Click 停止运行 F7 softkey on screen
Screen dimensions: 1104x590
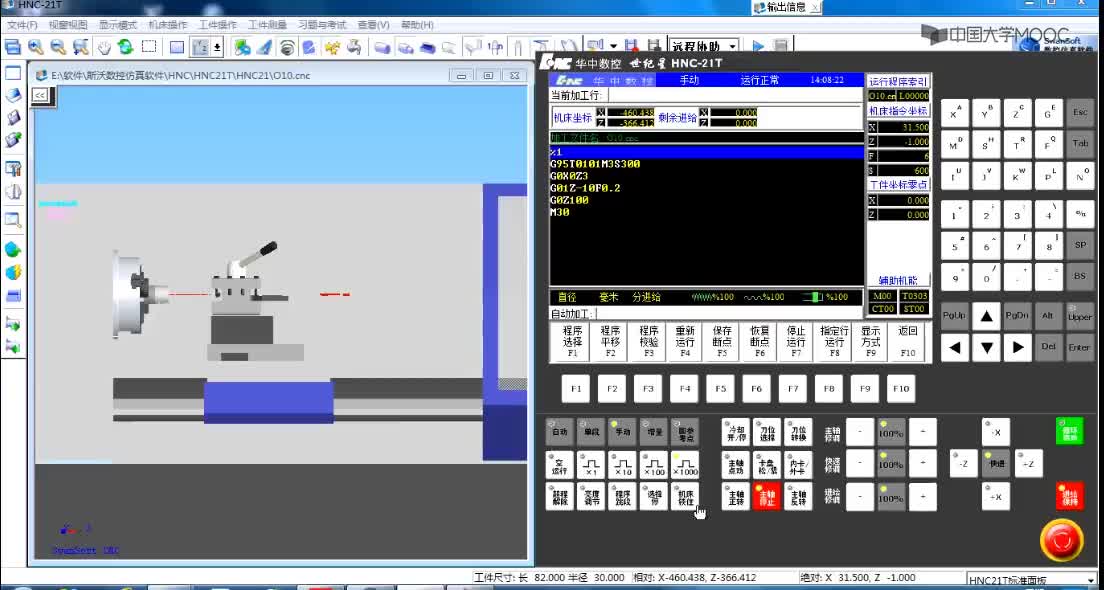pos(796,342)
